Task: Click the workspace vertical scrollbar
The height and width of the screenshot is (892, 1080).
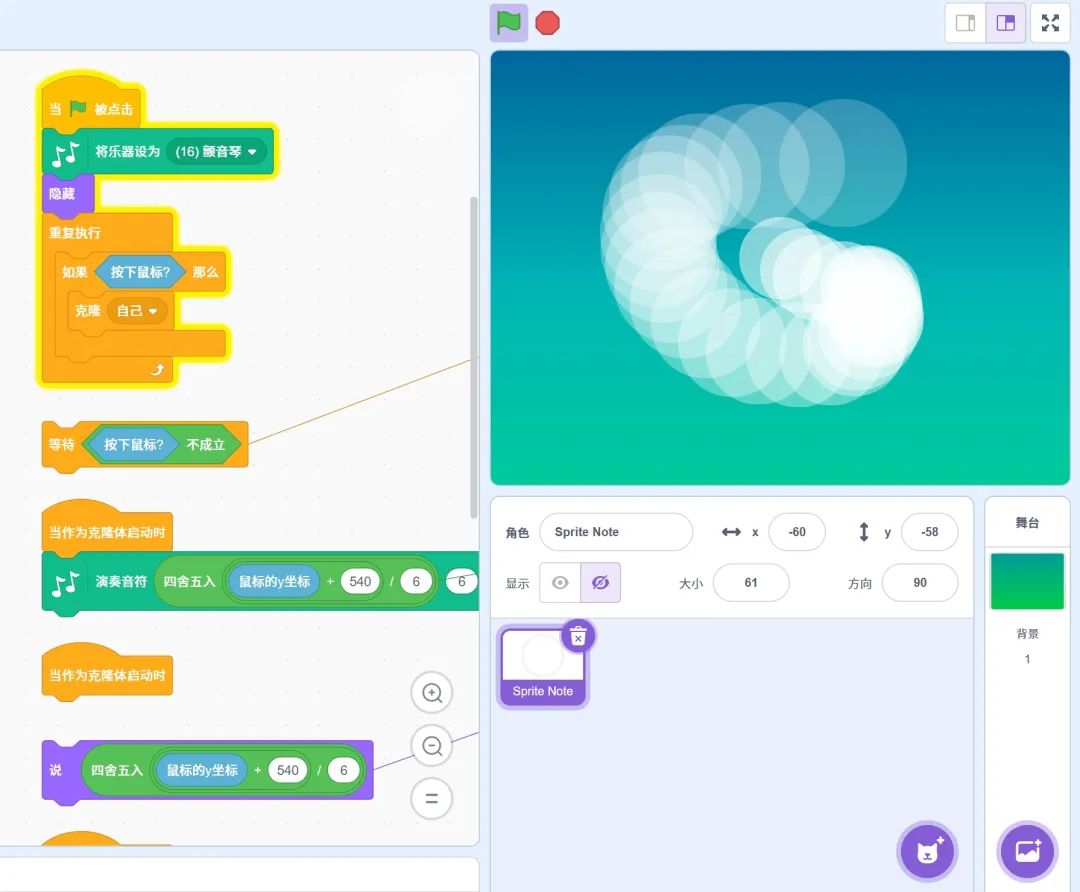Action: [x=473, y=357]
